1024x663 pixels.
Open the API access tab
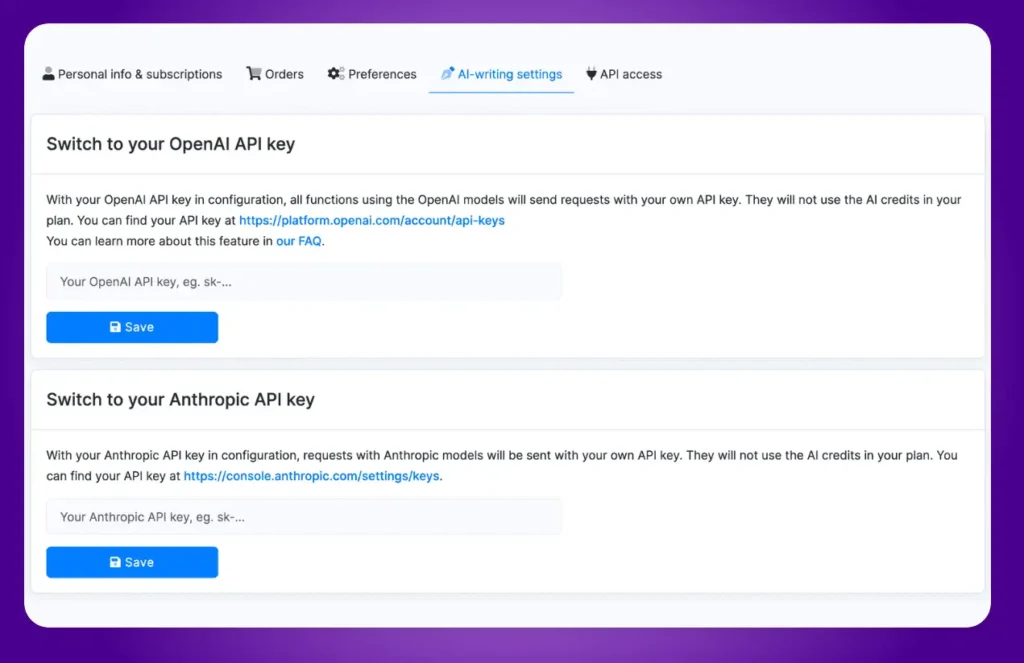pos(624,73)
